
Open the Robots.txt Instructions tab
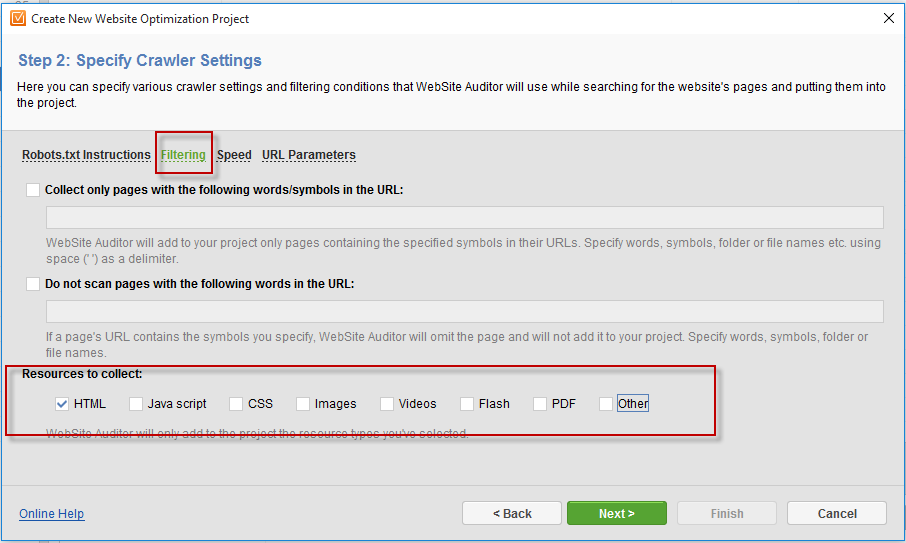click(86, 155)
